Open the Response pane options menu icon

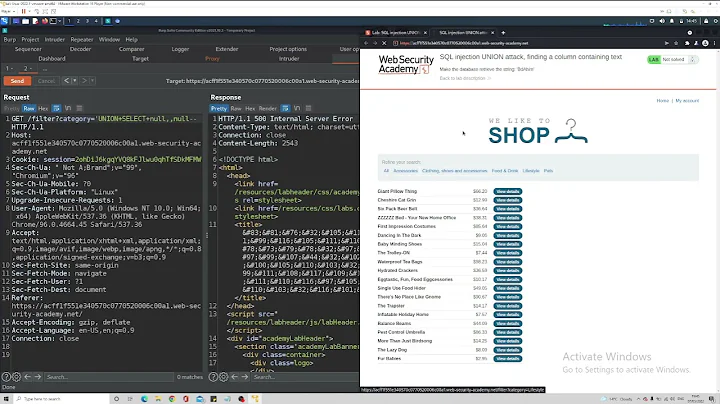309,109
